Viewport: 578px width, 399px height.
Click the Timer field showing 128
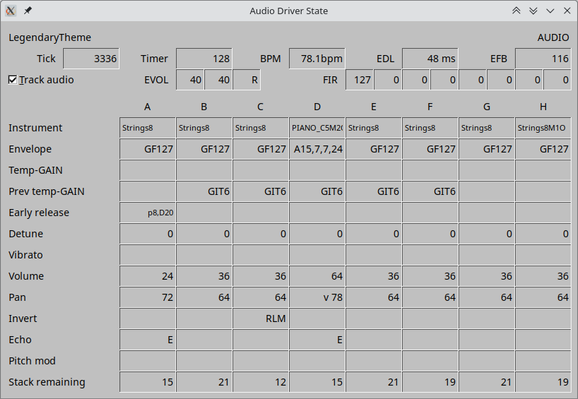[204, 58]
